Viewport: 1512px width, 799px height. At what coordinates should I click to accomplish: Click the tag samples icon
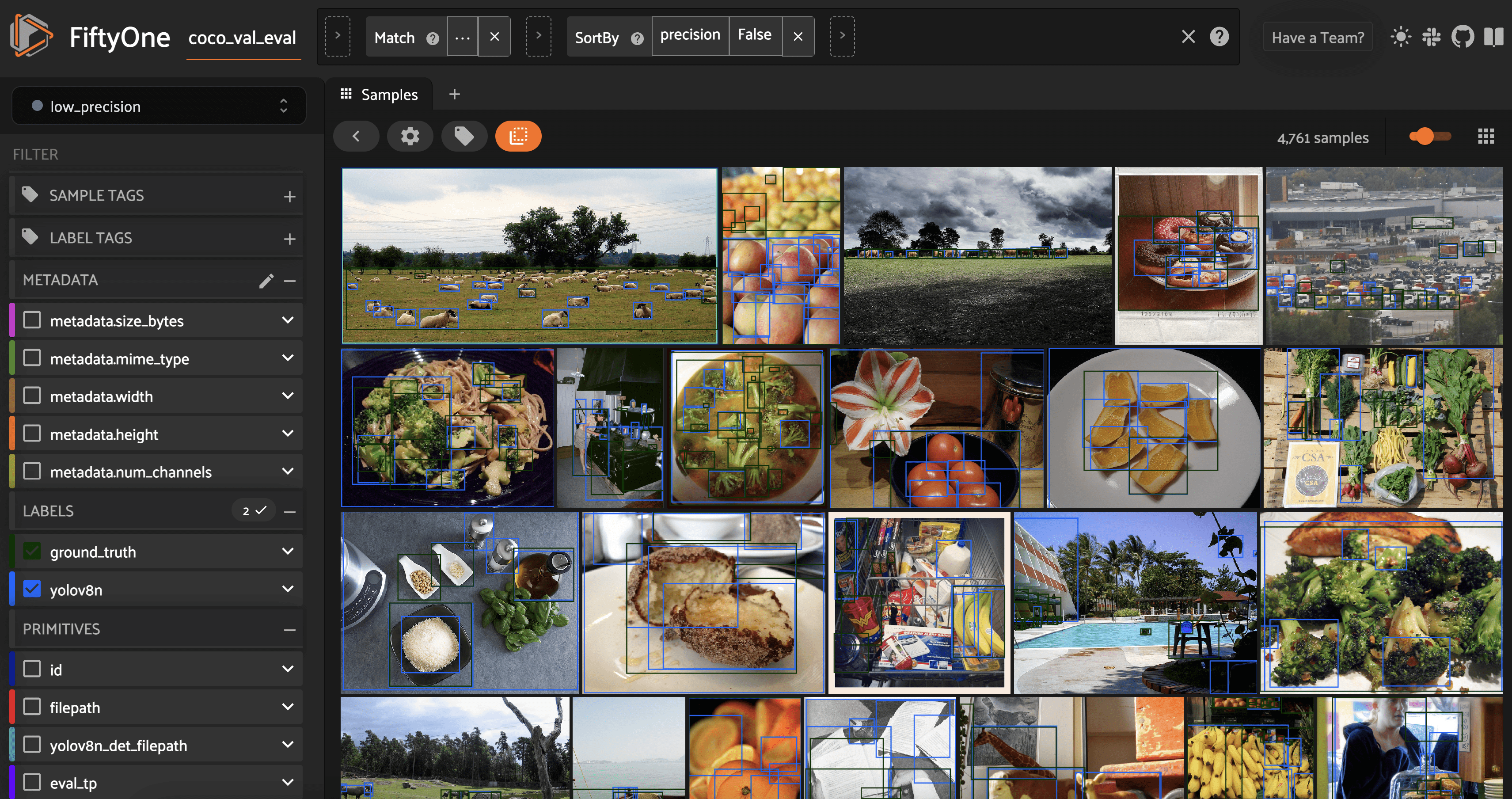463,136
